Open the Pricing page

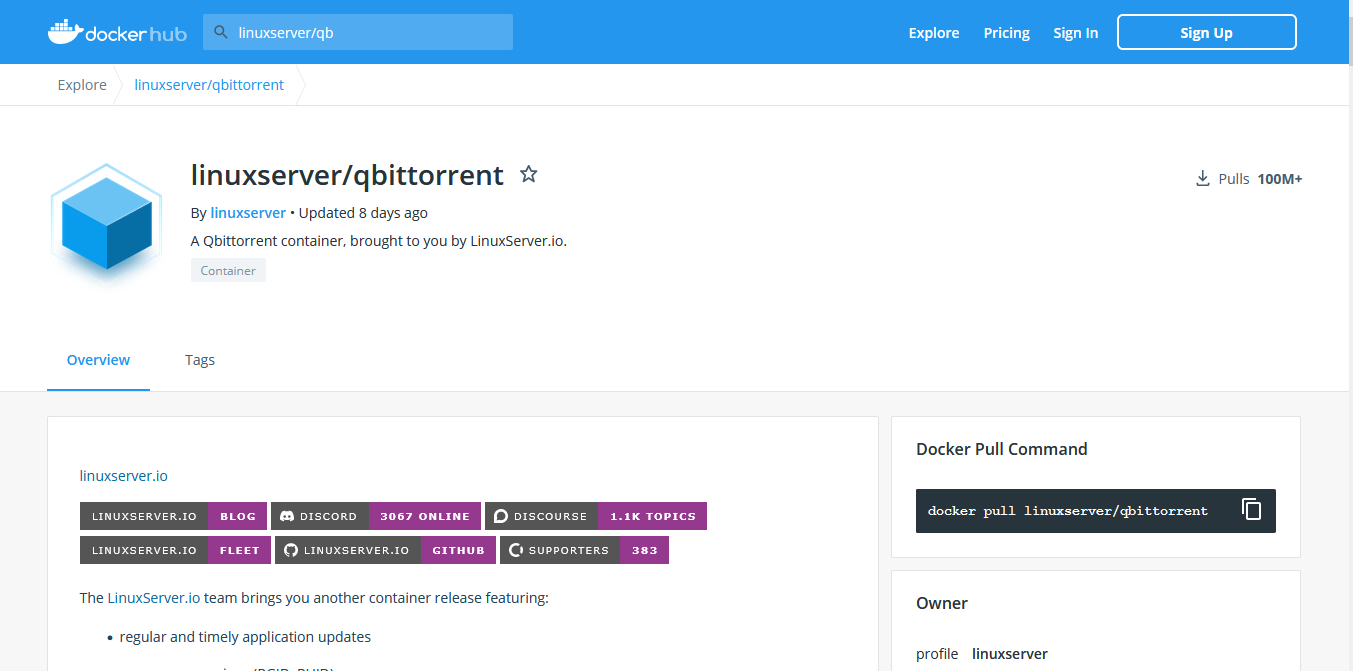click(1006, 33)
